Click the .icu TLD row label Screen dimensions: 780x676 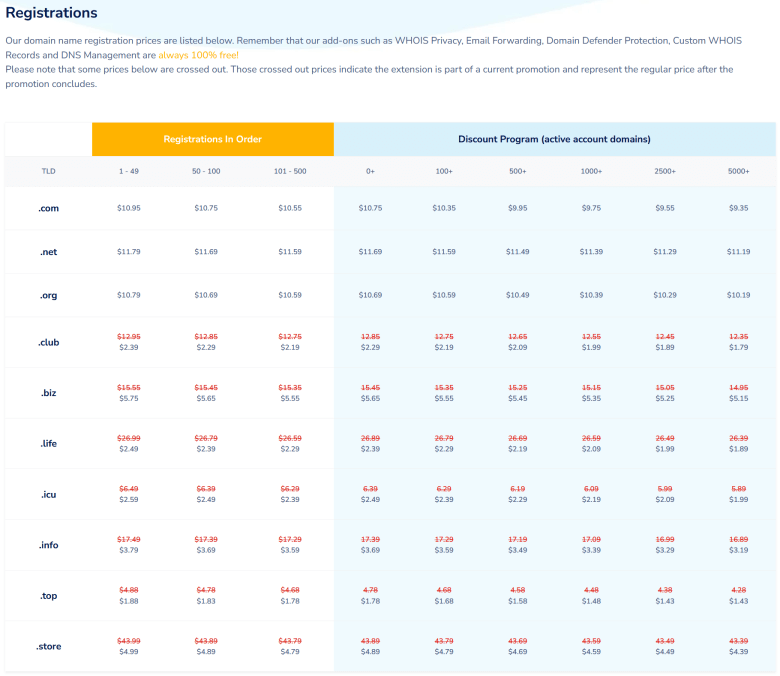(49, 493)
